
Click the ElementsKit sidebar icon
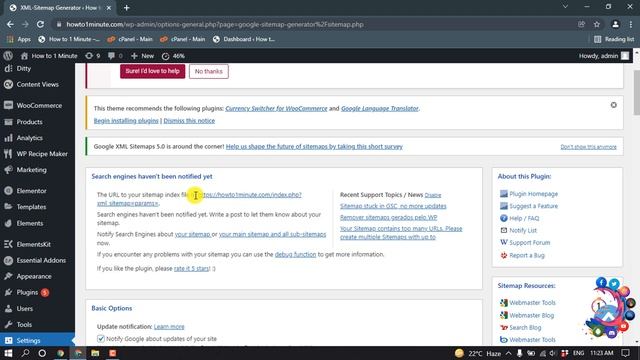click(8, 244)
